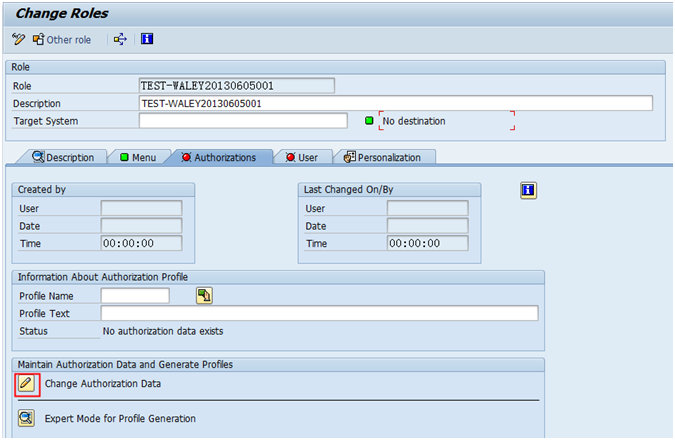Click the 'Change Authorization Data' label

(103, 384)
